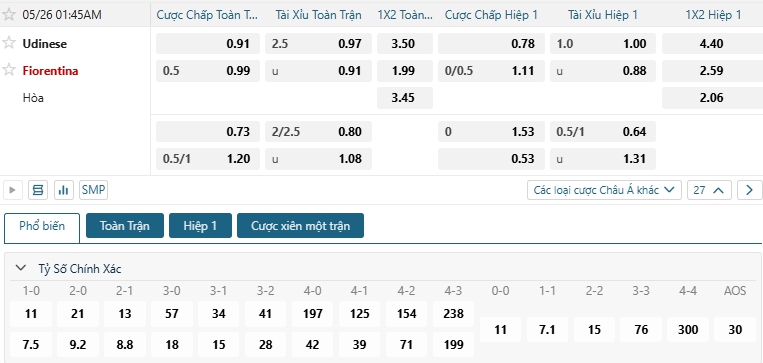The height and width of the screenshot is (363, 763).
Task: Collapse the 27 markets expander
Action: point(709,190)
